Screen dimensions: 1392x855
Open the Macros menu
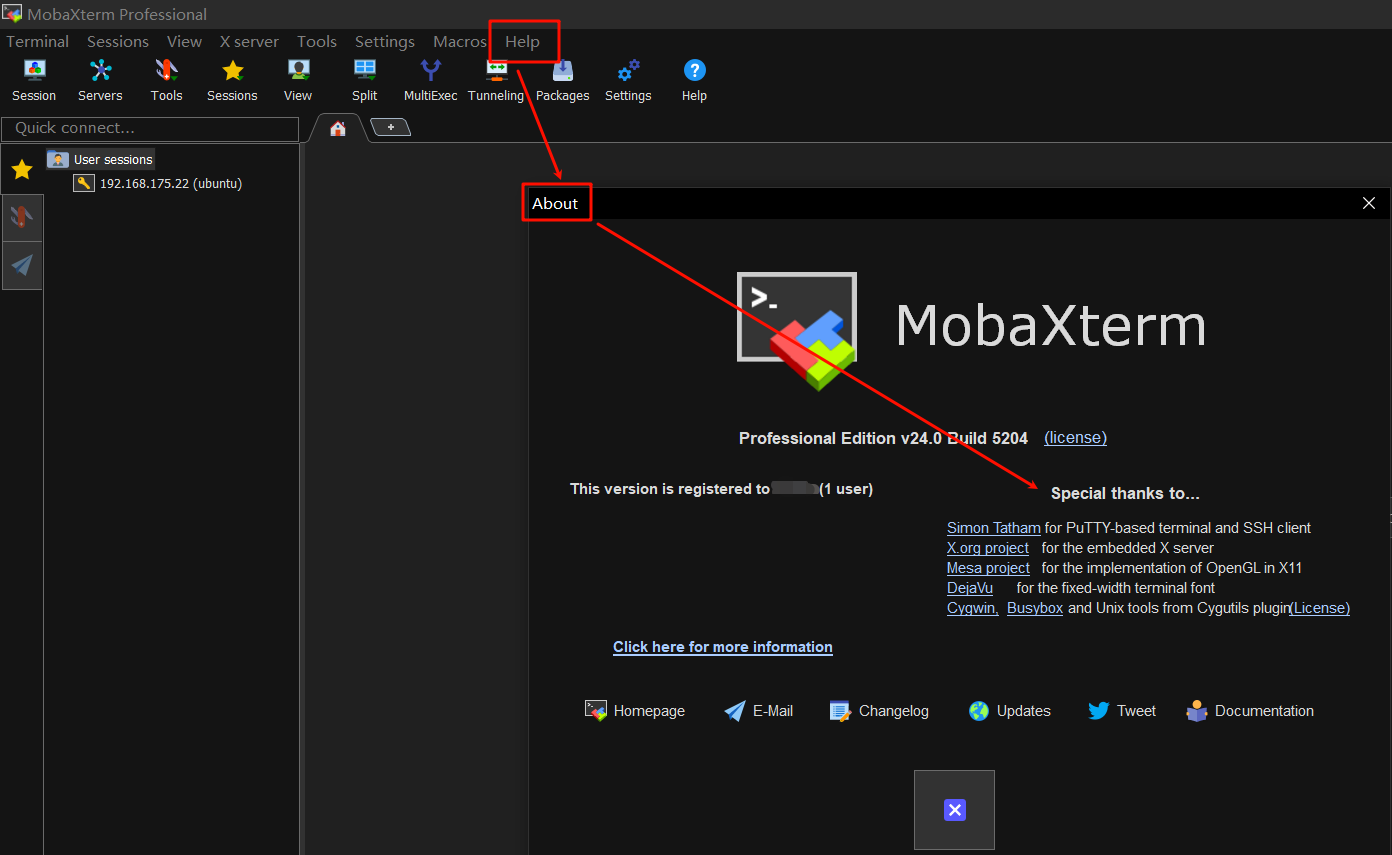pyautogui.click(x=460, y=41)
